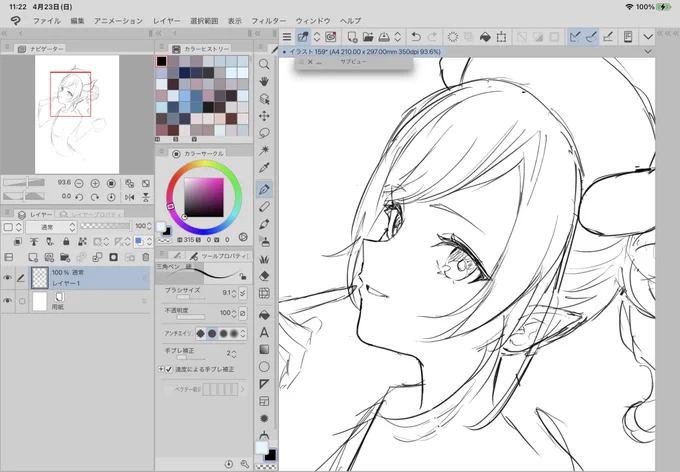Click the create layer mask icon
The width and height of the screenshot is (680, 472).
point(113,257)
